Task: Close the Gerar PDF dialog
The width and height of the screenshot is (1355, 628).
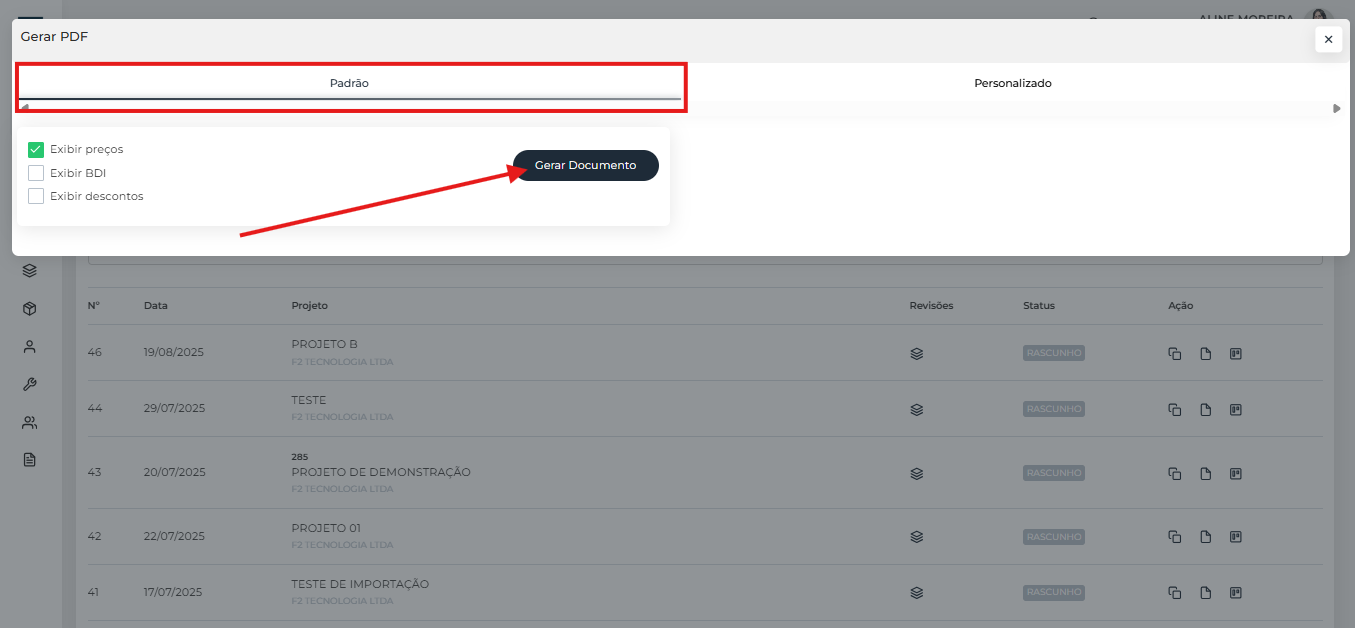Action: click(1328, 40)
